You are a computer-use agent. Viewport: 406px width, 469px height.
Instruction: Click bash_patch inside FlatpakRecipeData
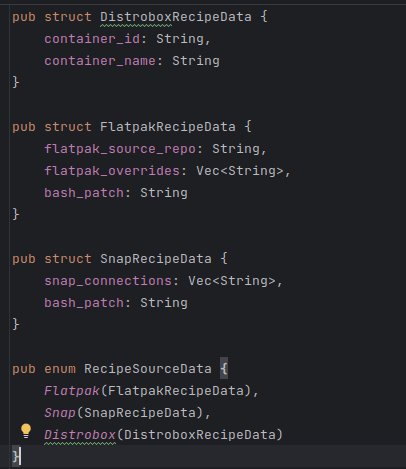click(x=84, y=193)
